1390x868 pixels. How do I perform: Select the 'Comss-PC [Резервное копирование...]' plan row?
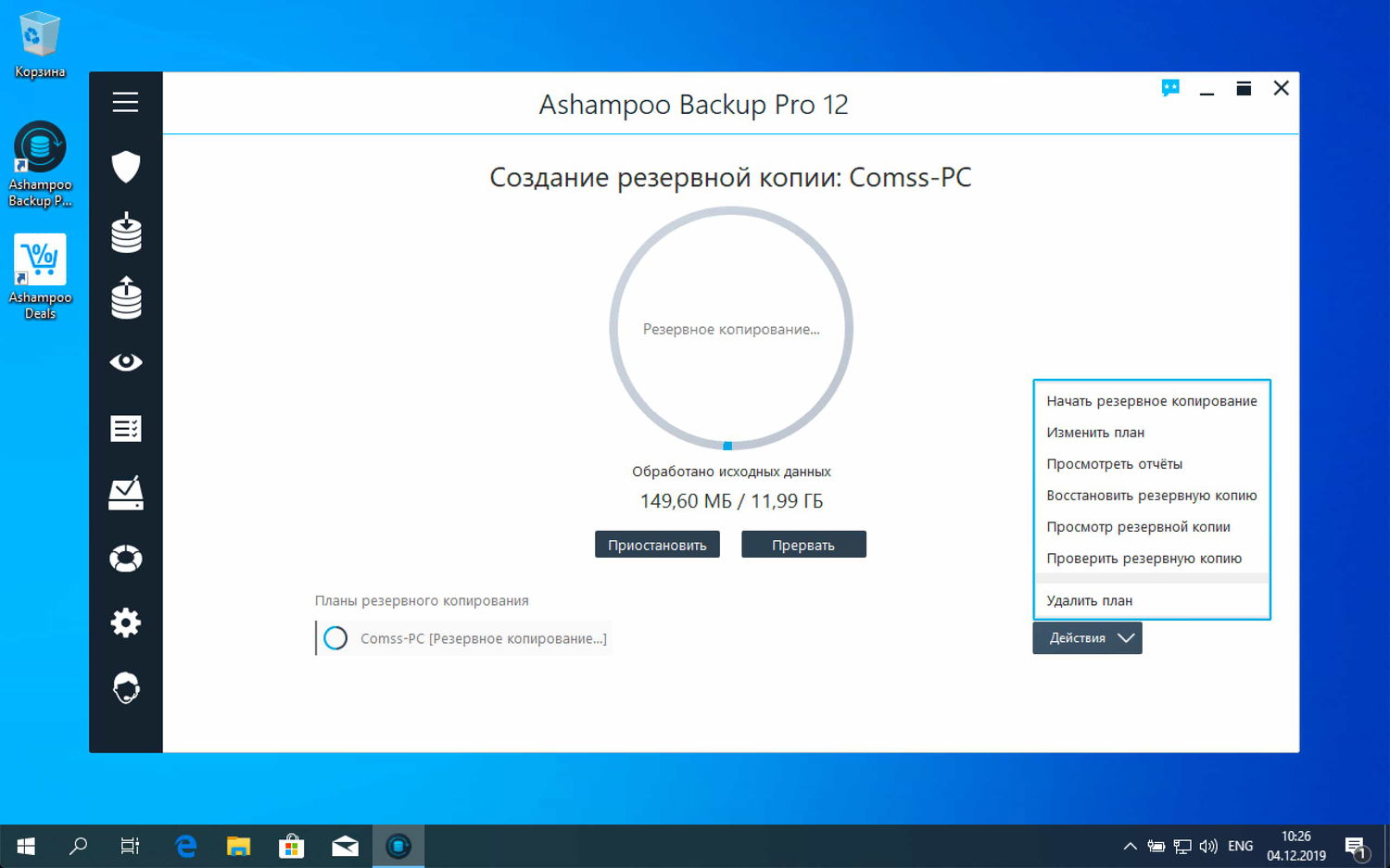click(x=463, y=638)
